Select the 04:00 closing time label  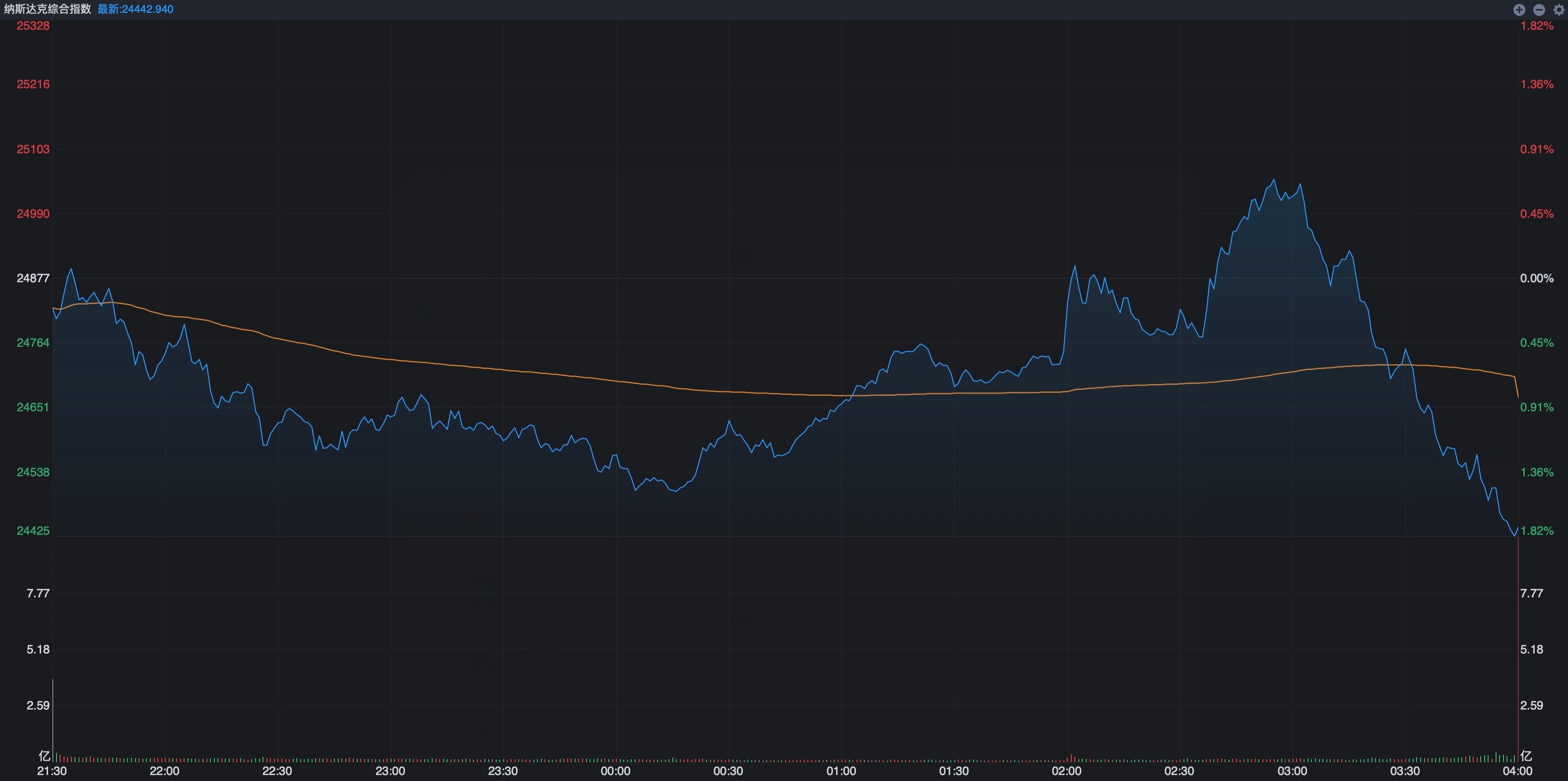point(1517,771)
